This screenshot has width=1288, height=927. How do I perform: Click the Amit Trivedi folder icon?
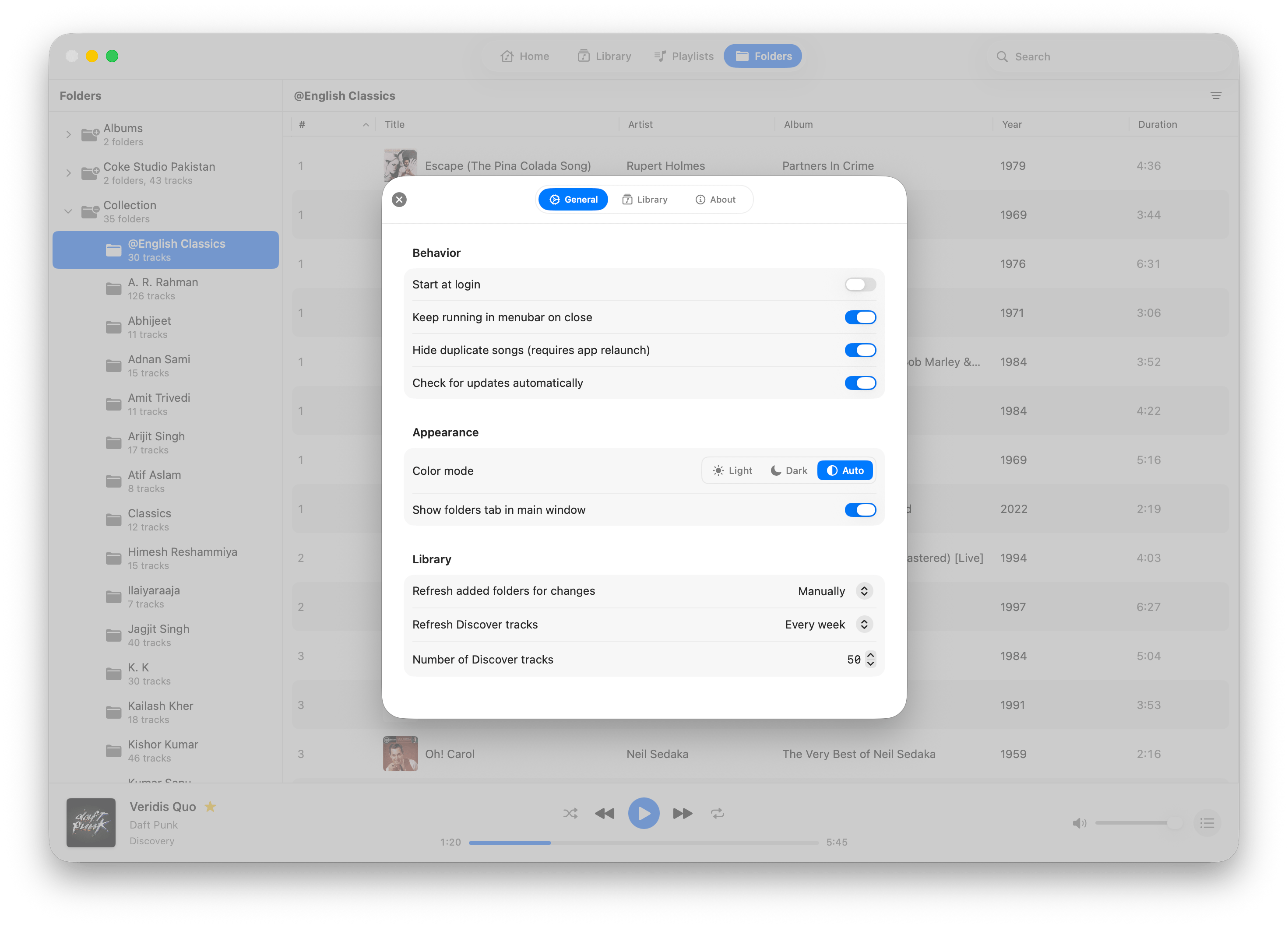113,405
